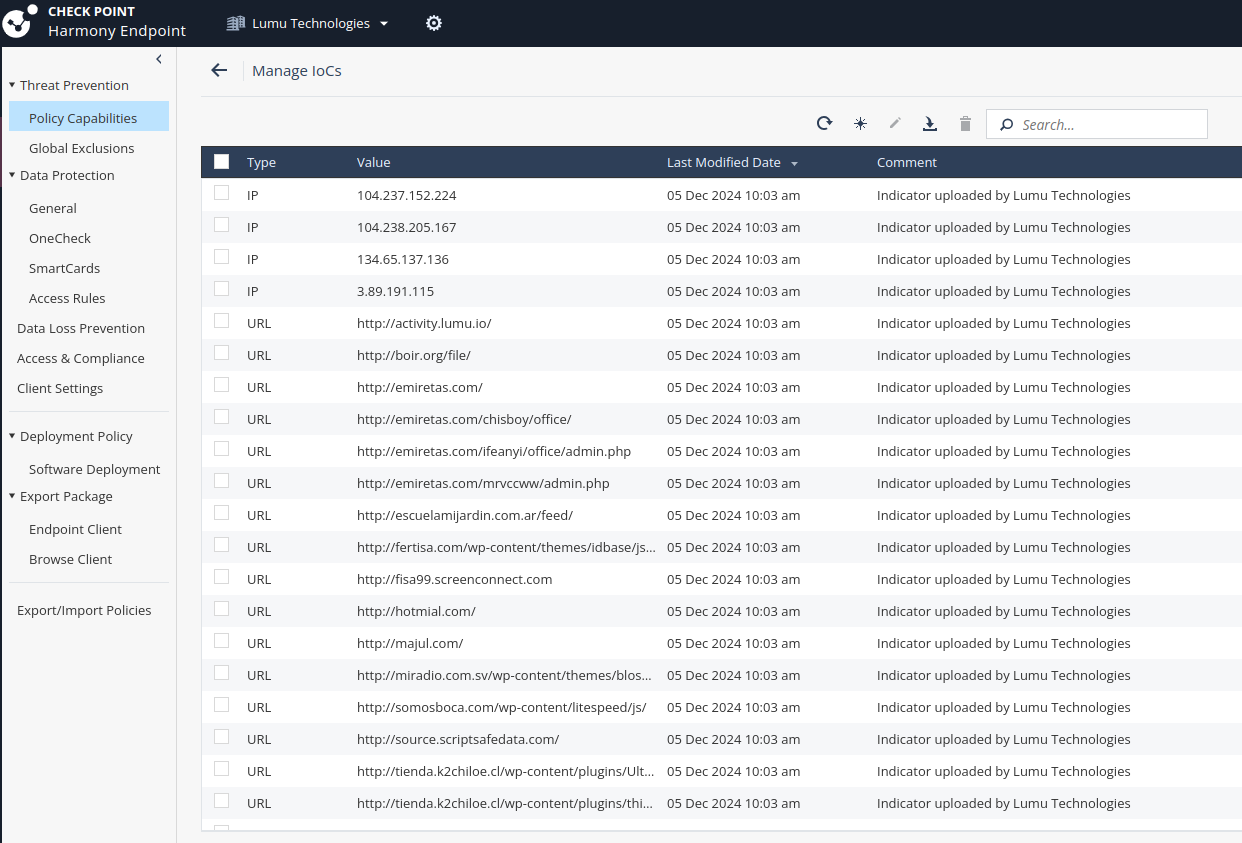Viewport: 1242px width, 843px height.
Task: Collapse the sidebar with the chevron icon
Action: (159, 60)
